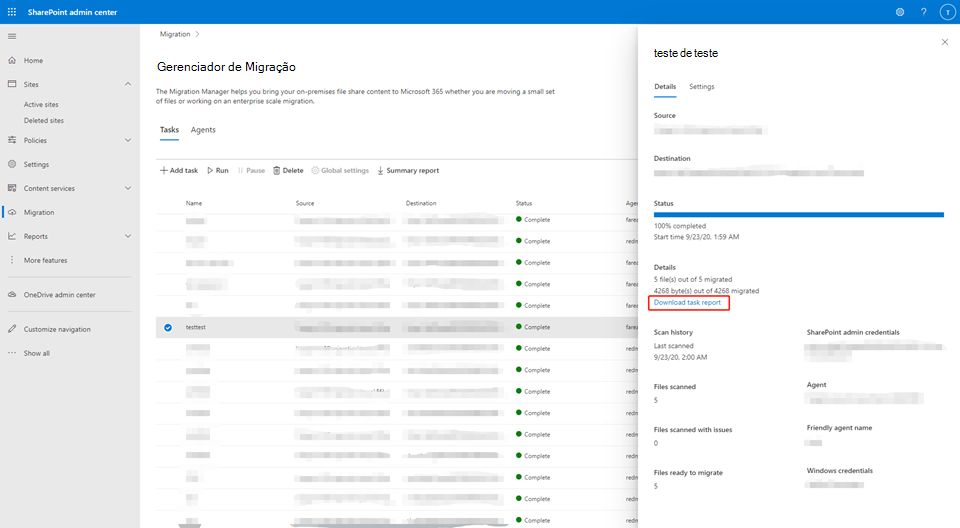Open the Settings tab in panel
The image size is (960, 528).
[x=702, y=87]
